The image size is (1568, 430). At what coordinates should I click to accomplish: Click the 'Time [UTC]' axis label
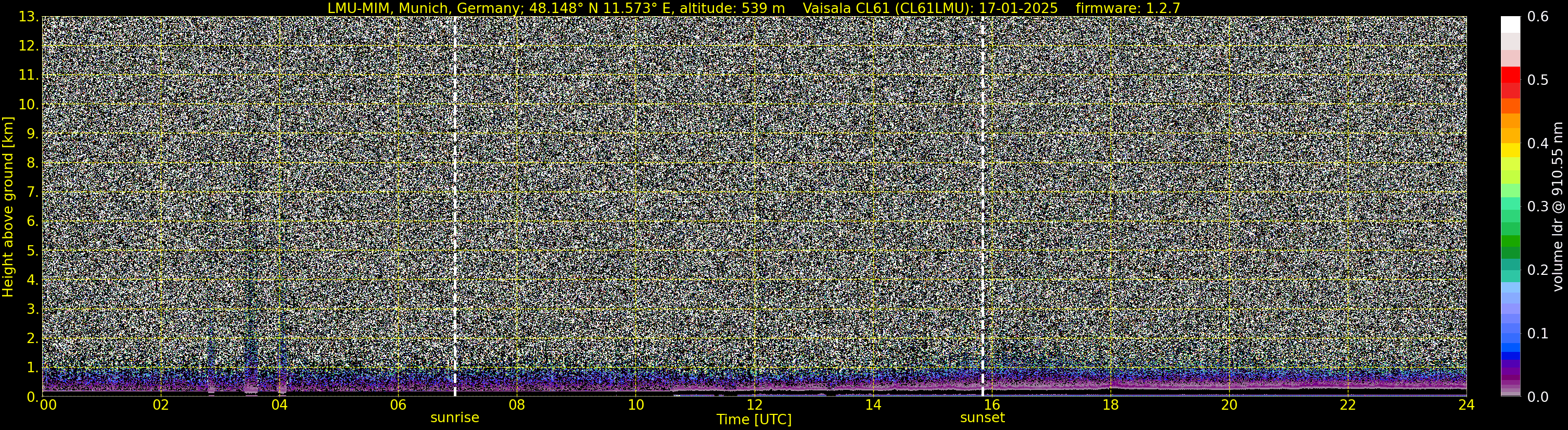tap(754, 420)
